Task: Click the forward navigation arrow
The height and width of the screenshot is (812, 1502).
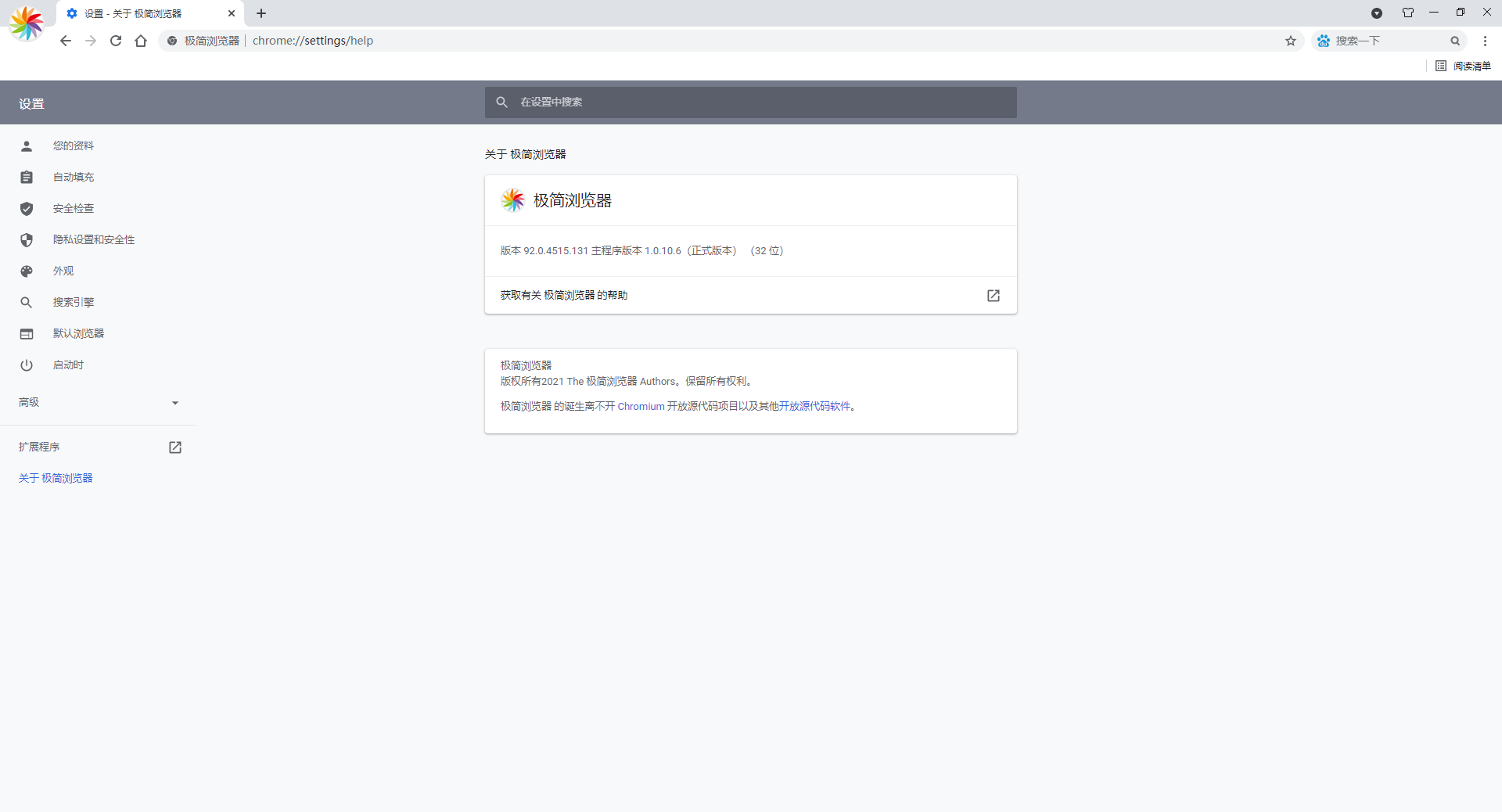Action: (x=91, y=41)
